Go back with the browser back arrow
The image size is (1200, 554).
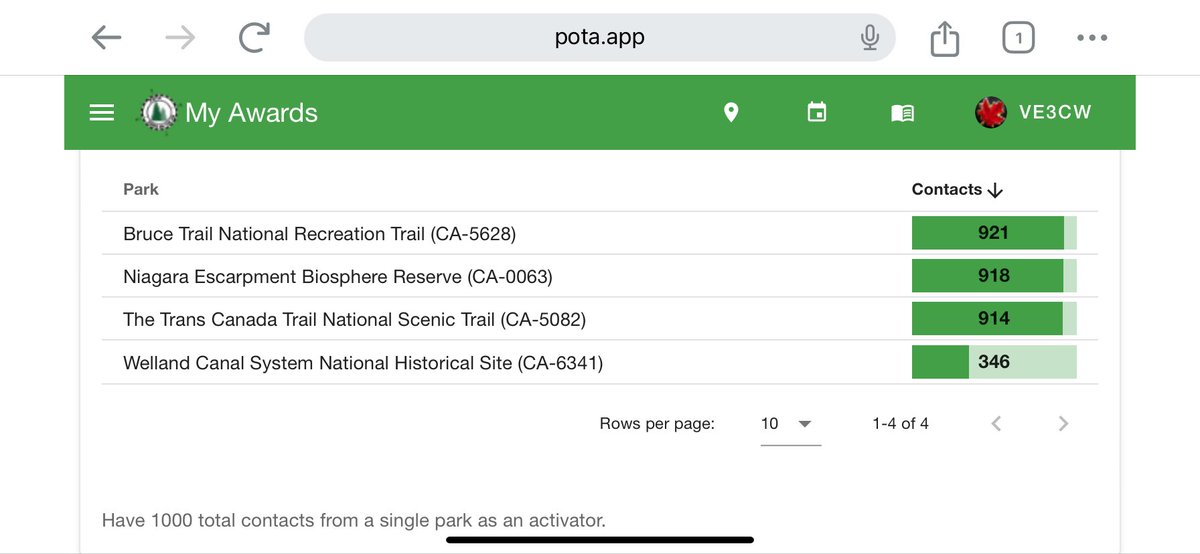pos(106,38)
